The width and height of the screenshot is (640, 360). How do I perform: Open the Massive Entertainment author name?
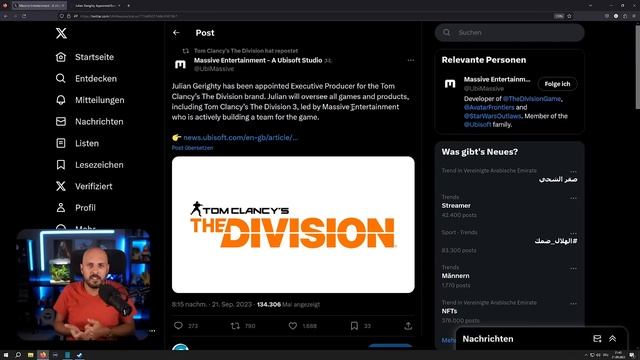click(x=258, y=60)
